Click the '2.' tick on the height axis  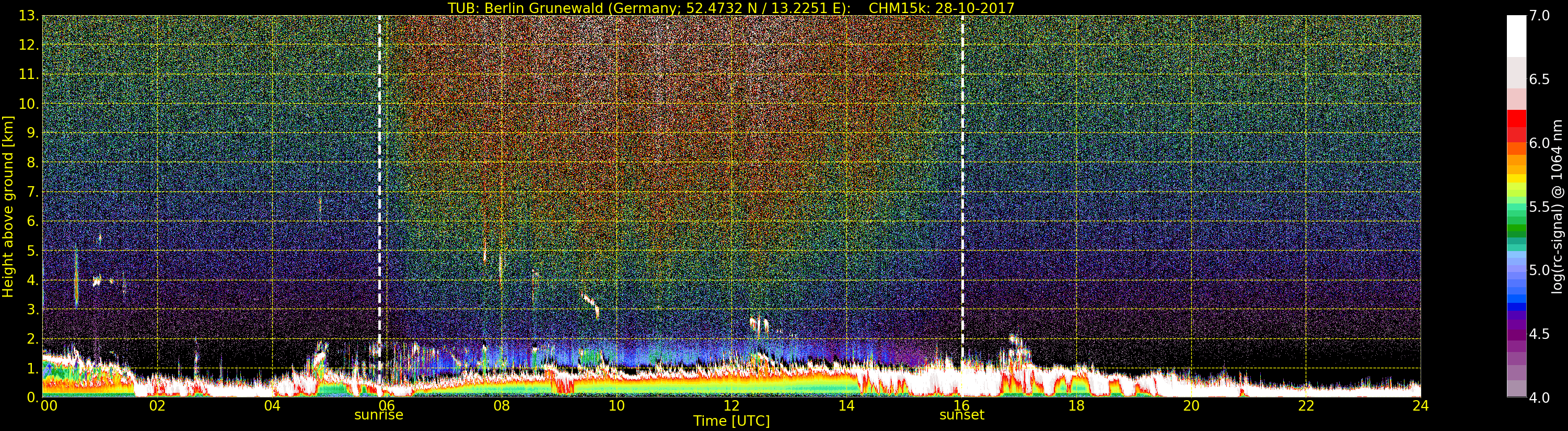pyautogui.click(x=32, y=338)
